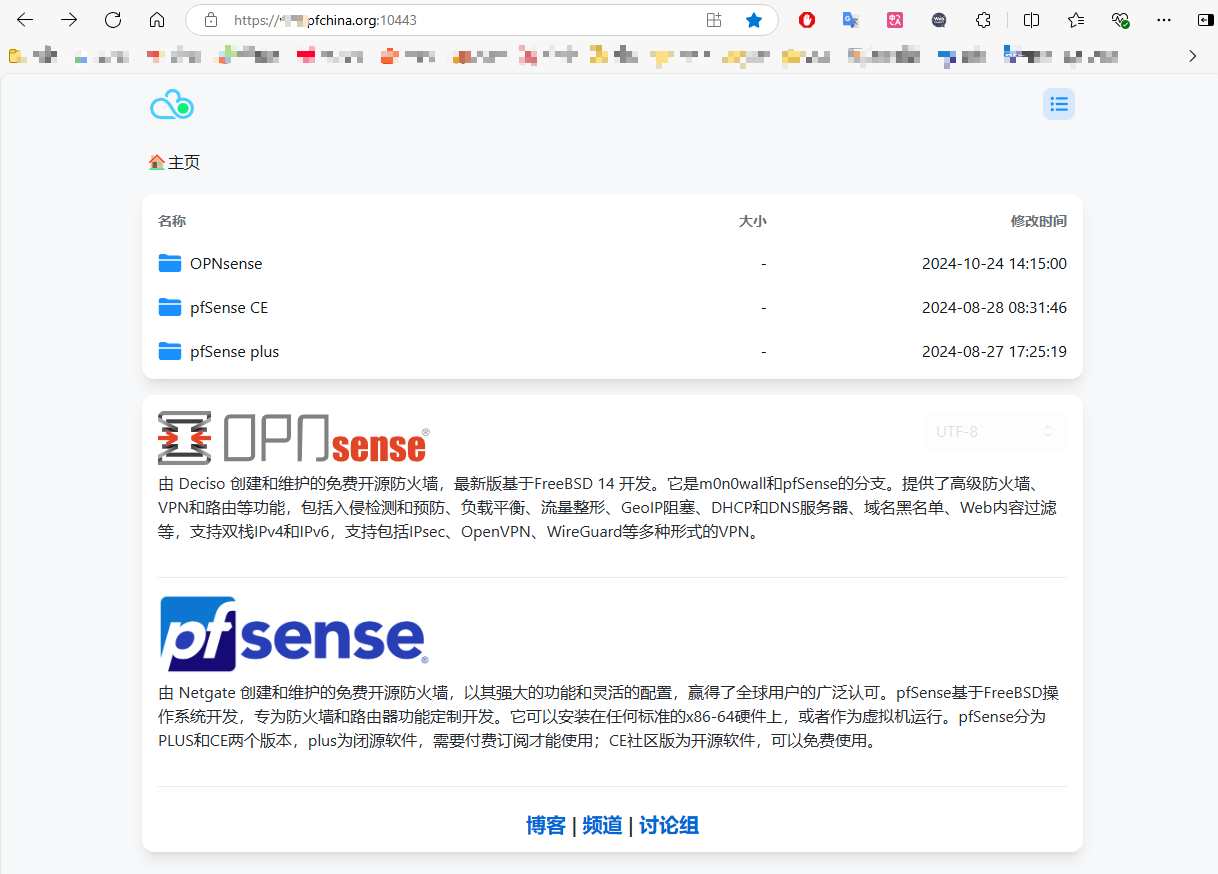Open browser settings and more menu
1218x874 pixels.
click(1164, 20)
